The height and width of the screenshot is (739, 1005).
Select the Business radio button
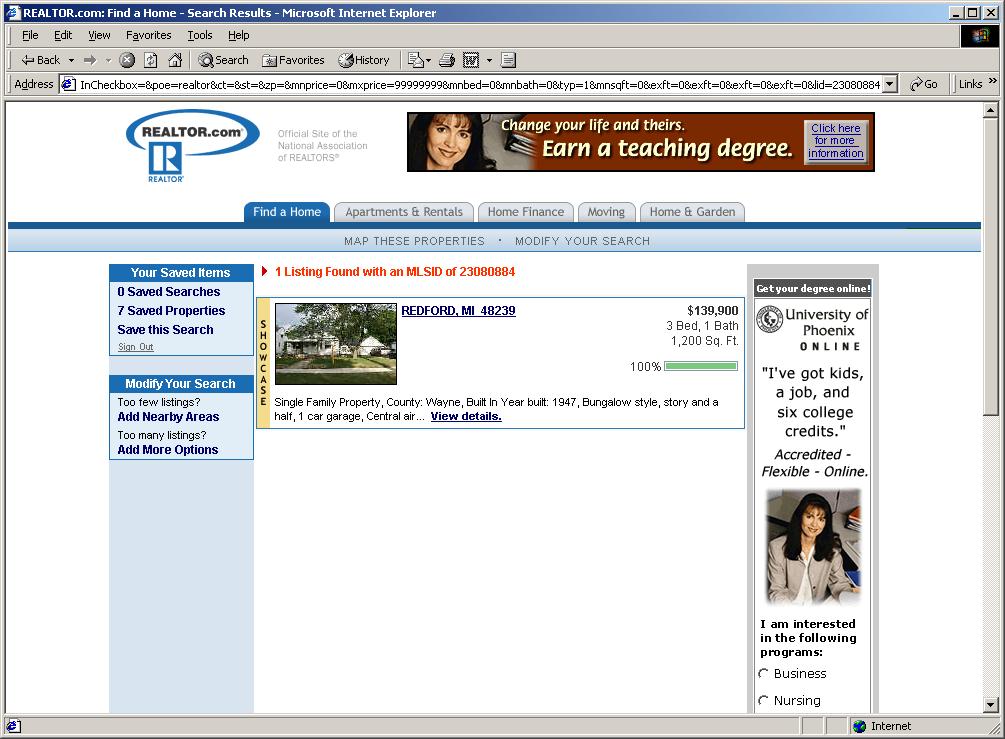pos(764,674)
